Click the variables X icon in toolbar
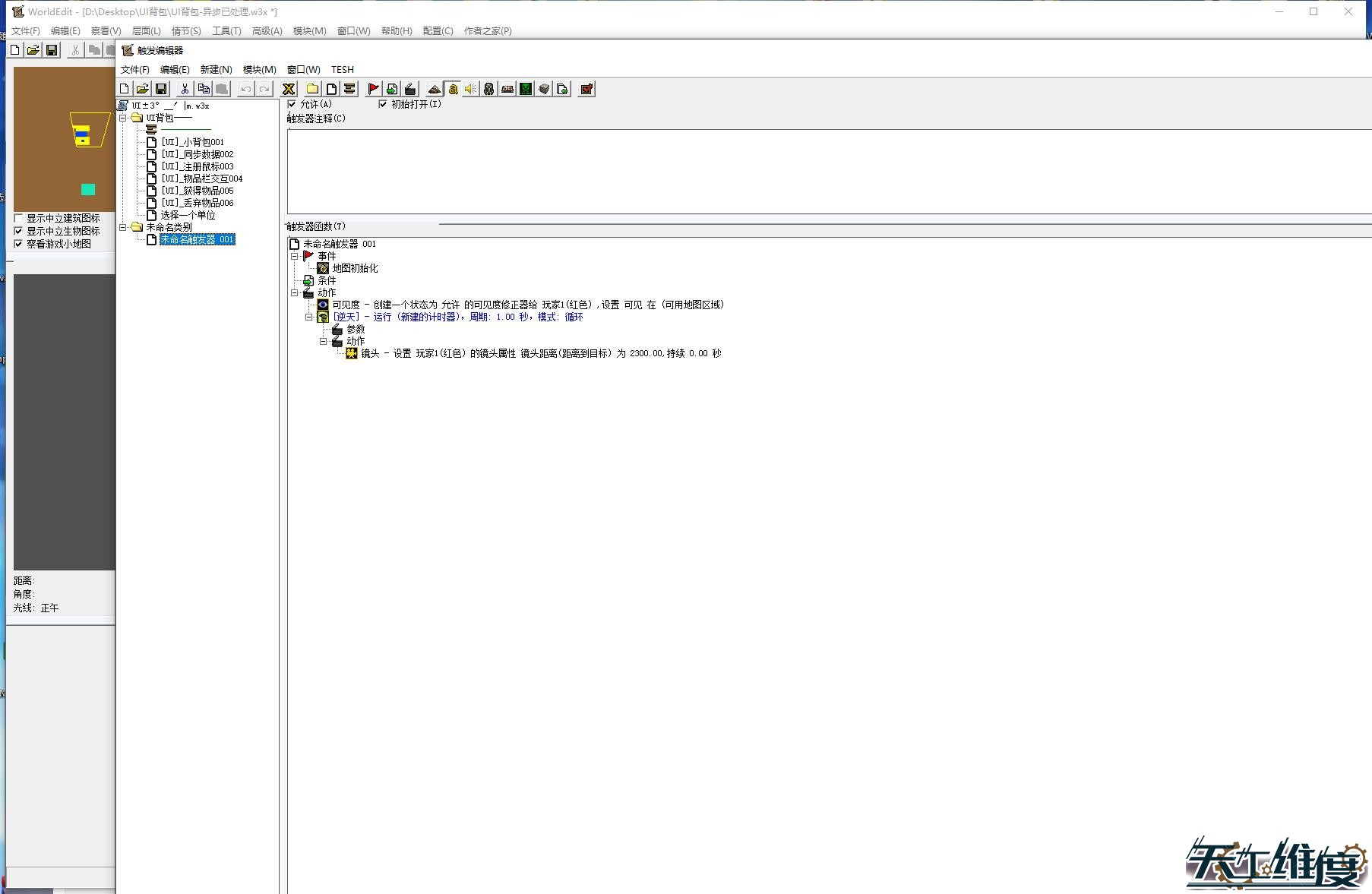Viewport: 1372px width, 894px height. tap(288, 89)
